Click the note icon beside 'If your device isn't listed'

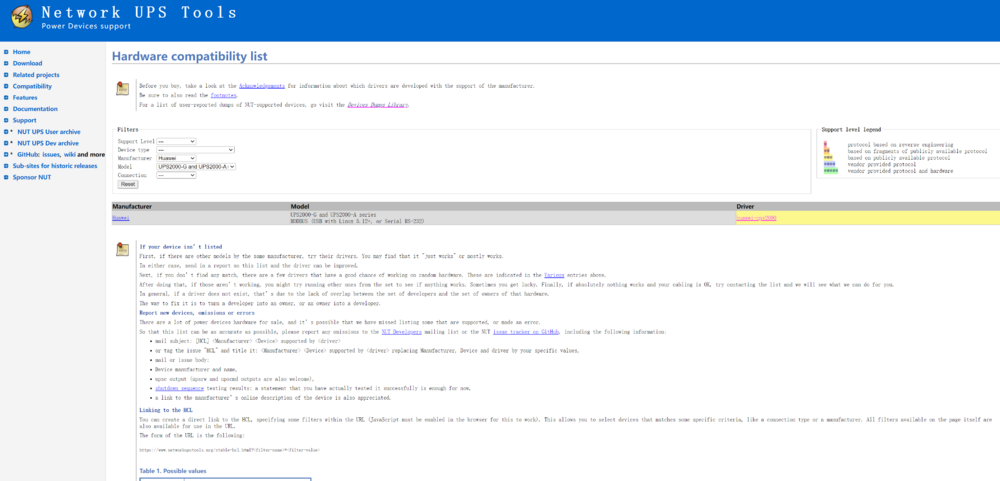point(122,249)
